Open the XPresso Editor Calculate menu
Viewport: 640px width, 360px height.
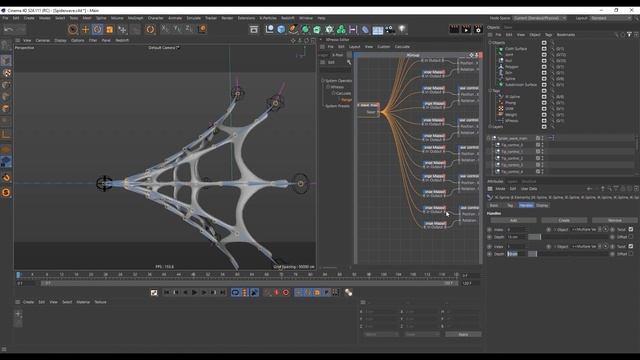402,47
